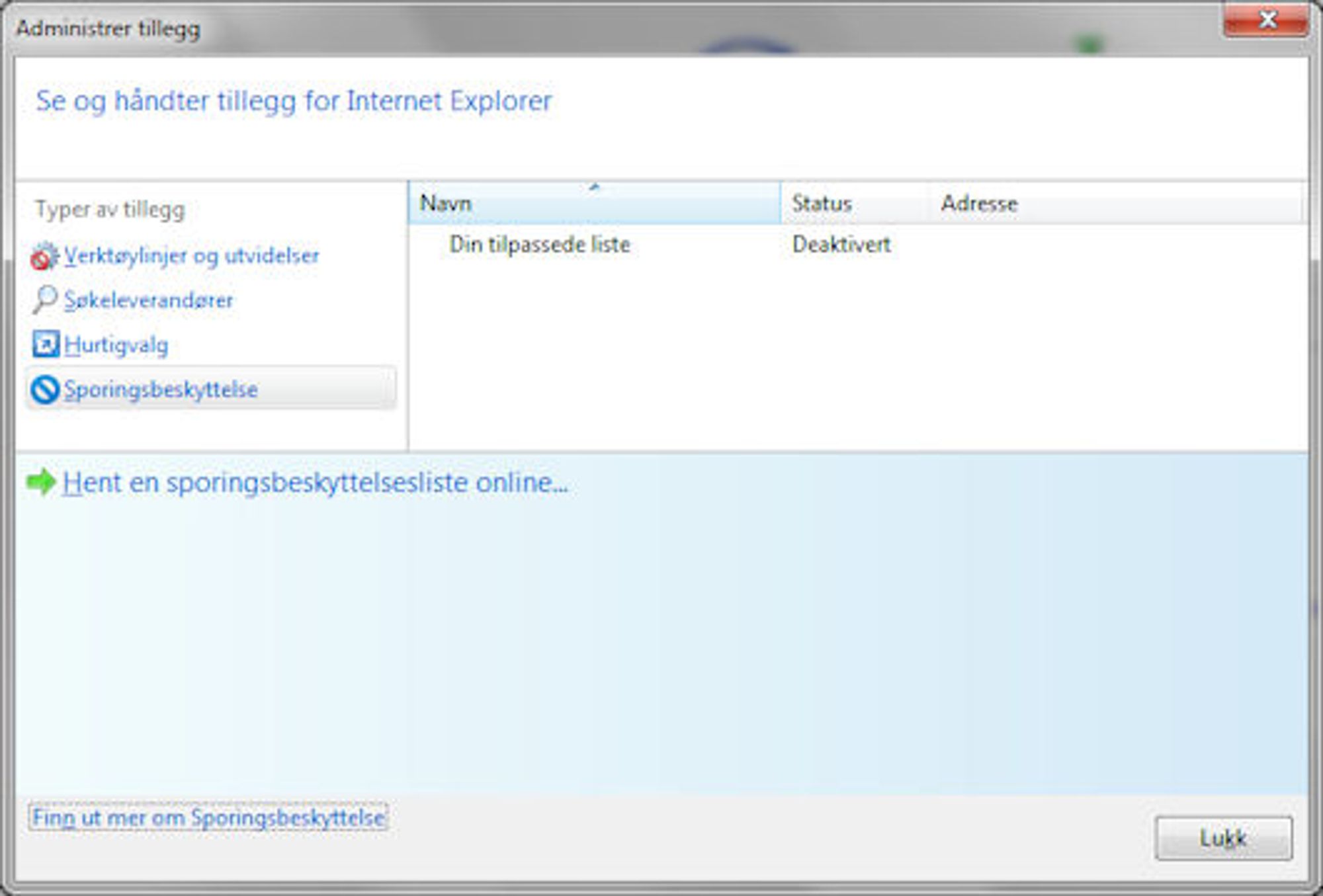Open Hent en sporingsbeskyttelsesliste online link
The height and width of the screenshot is (896, 1323).
coord(316,483)
